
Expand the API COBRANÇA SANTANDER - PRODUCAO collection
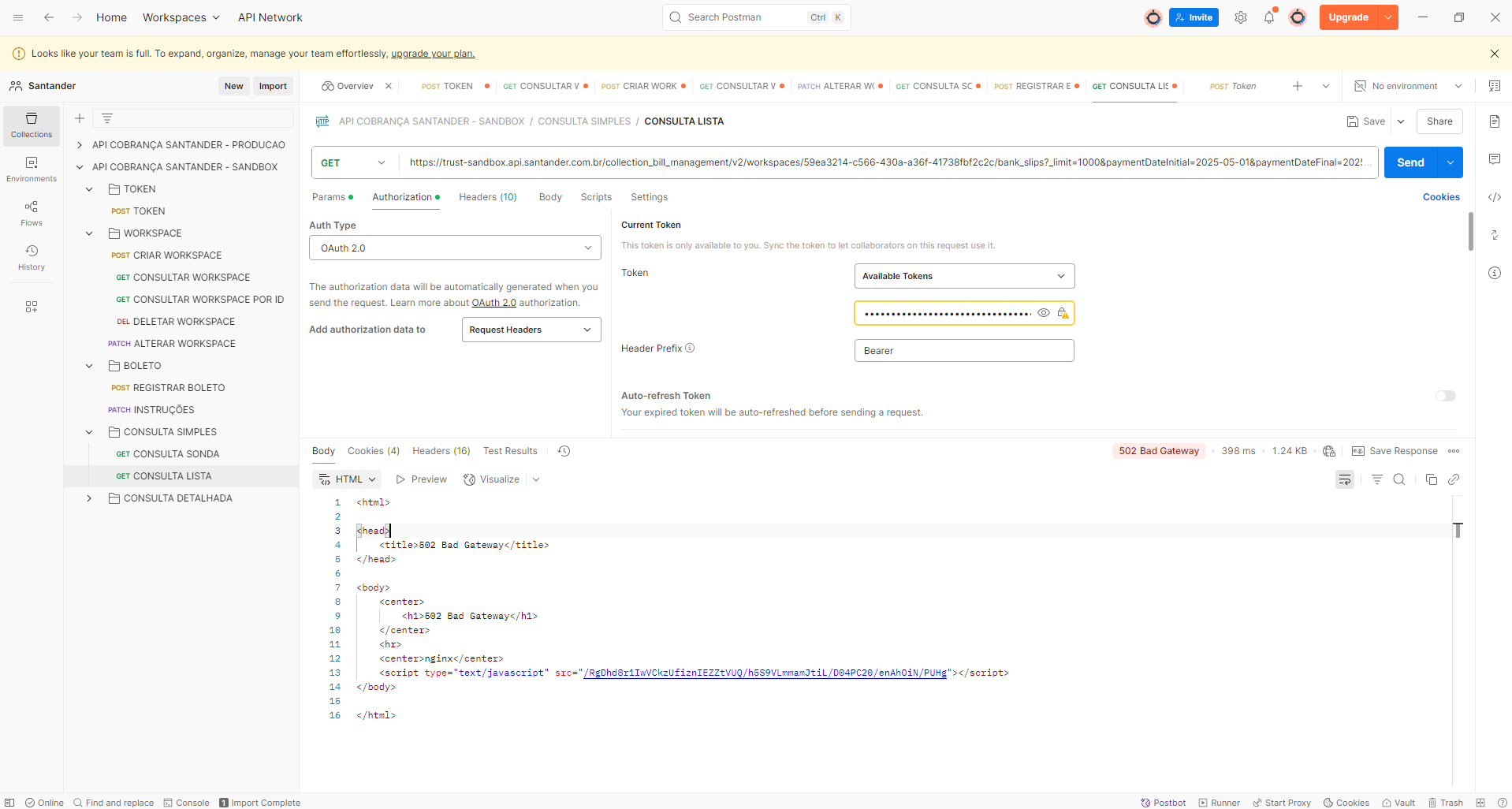80,145
